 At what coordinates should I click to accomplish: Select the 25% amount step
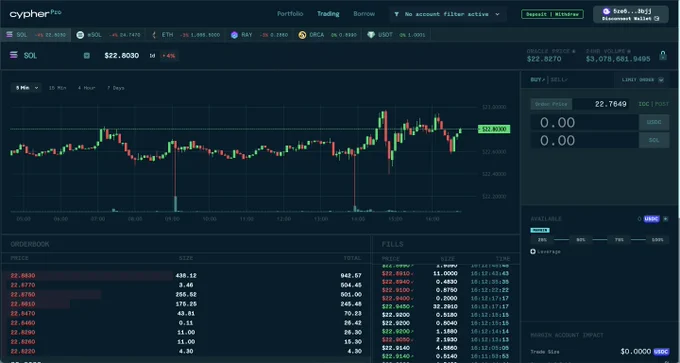[x=542, y=240]
